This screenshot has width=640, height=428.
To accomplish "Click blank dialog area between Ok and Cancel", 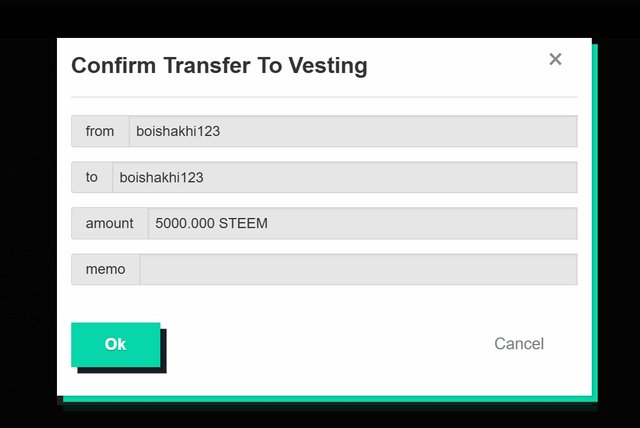I will pos(327,344).
